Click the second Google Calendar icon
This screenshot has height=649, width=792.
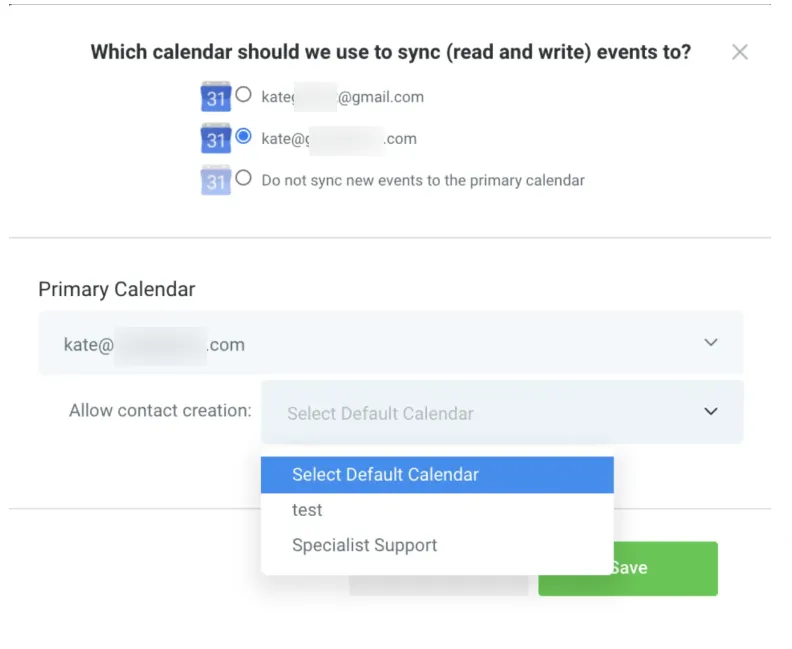[216, 138]
